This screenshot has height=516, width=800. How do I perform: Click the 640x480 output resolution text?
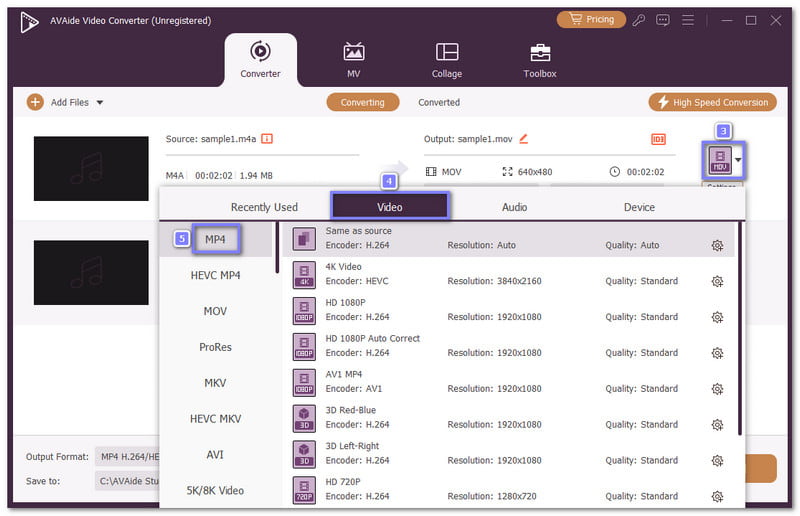pos(535,172)
